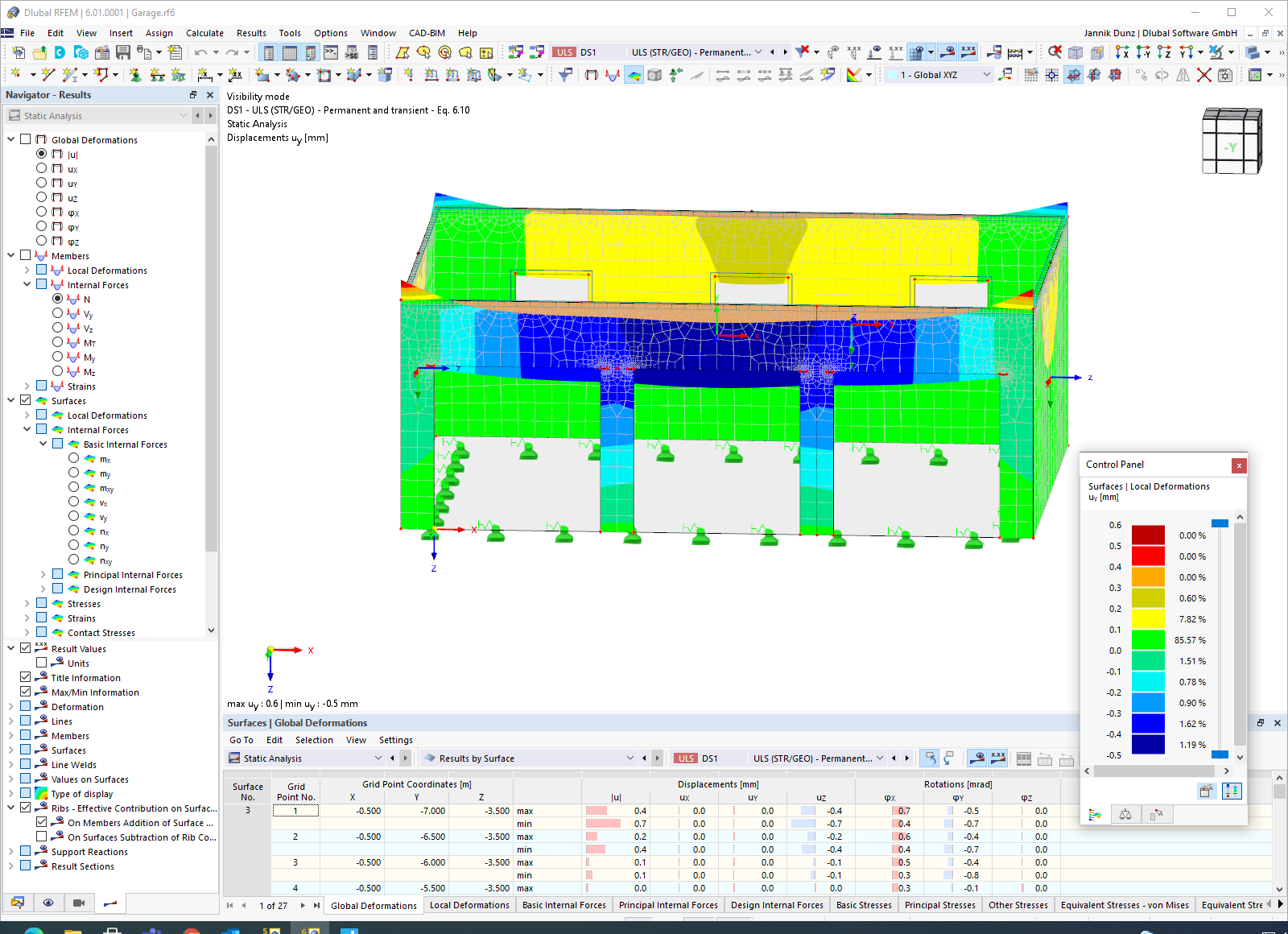Click the eye icon at navigator bottom
The height and width of the screenshot is (934, 1288).
tap(48, 903)
